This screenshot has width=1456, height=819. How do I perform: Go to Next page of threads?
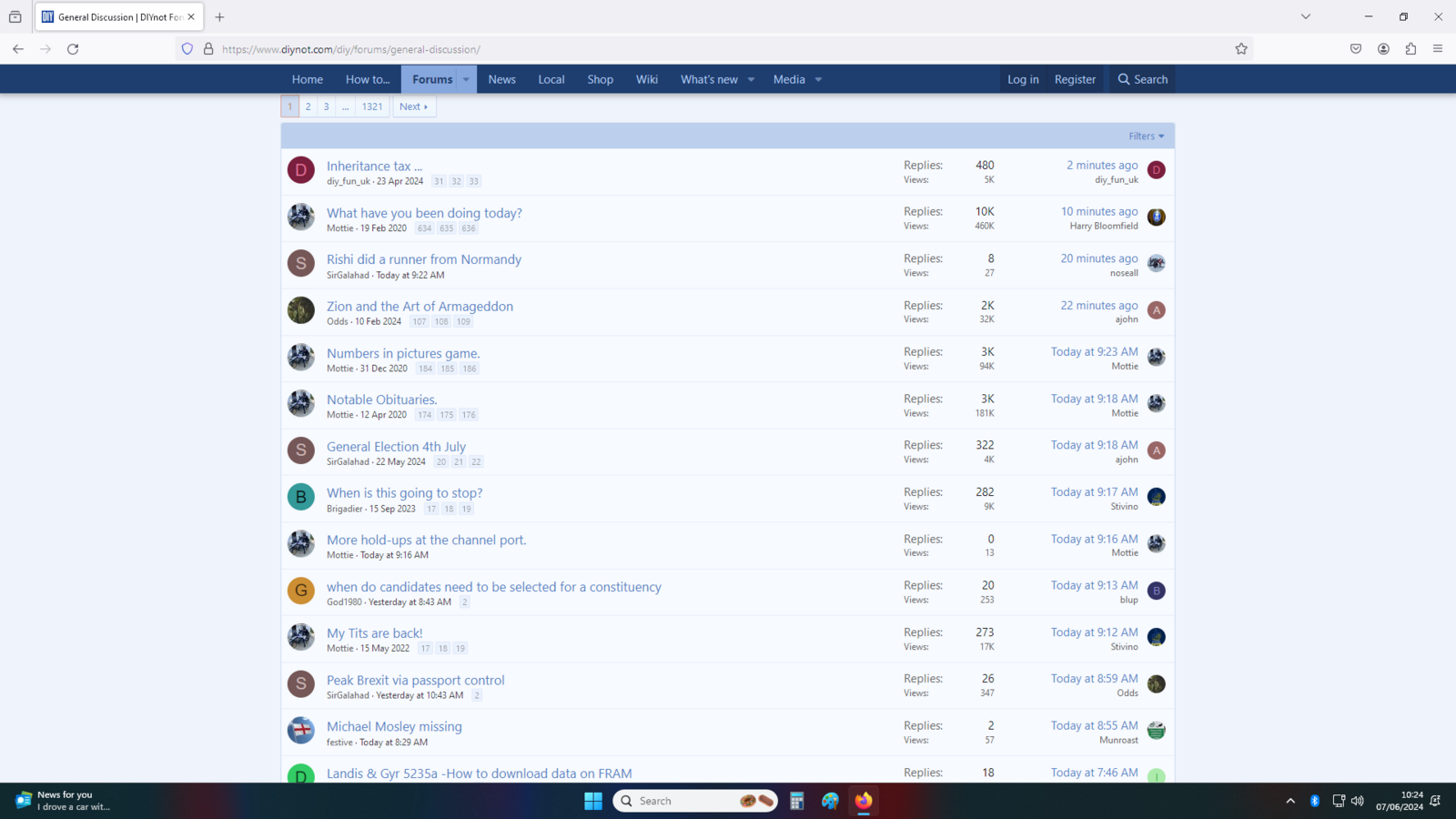(x=413, y=106)
